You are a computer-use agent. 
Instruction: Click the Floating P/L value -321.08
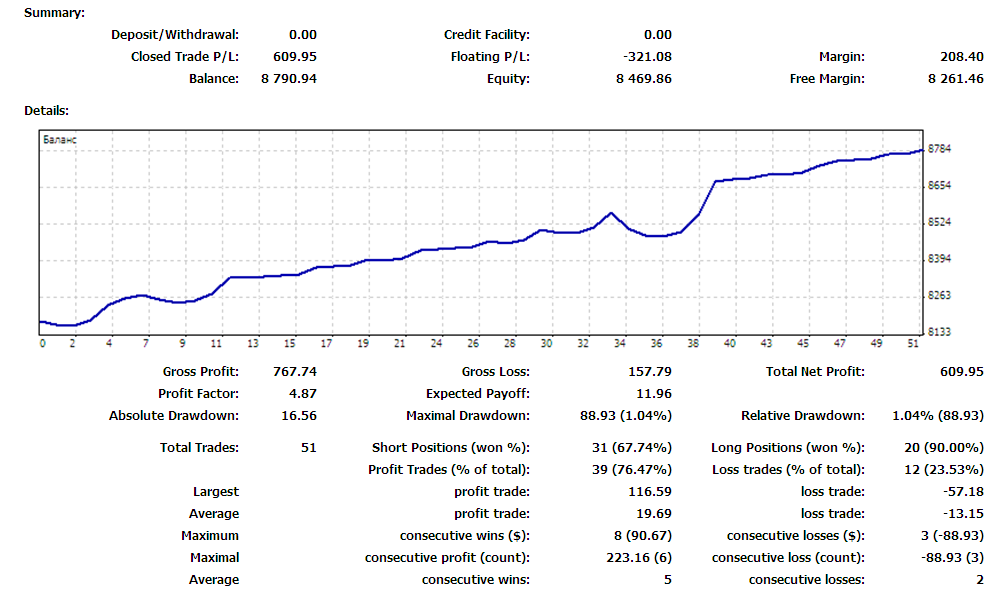(x=647, y=56)
